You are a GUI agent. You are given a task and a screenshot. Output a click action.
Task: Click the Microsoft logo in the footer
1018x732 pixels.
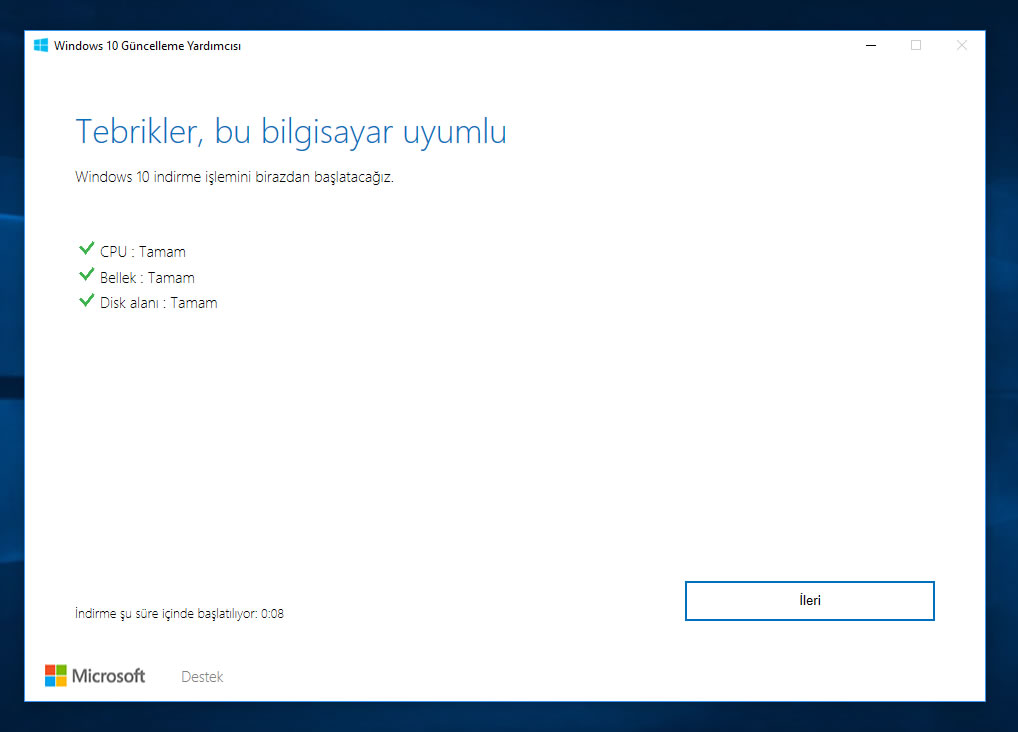tap(95, 675)
